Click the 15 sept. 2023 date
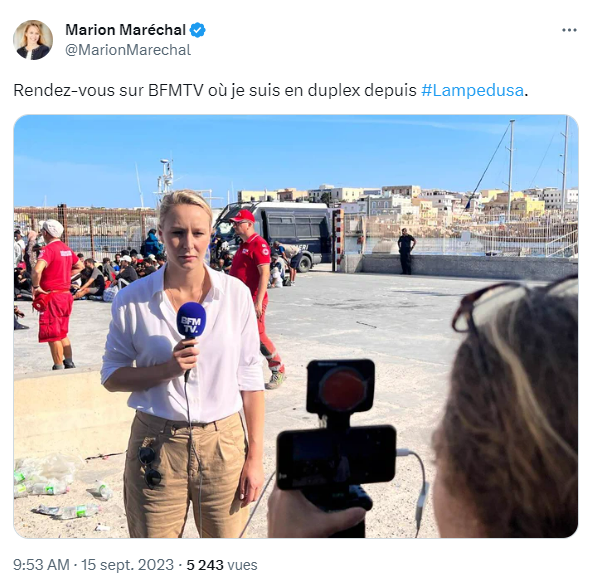 127,564
